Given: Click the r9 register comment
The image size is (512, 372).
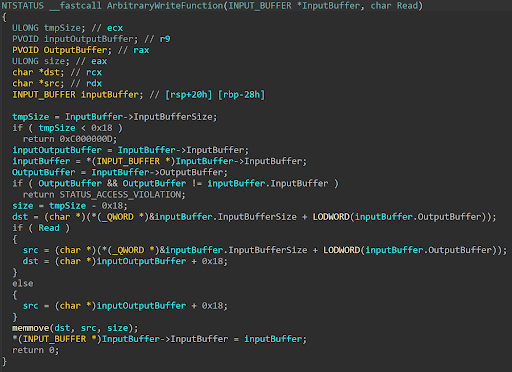Looking at the screenshot, I should point(165,39).
